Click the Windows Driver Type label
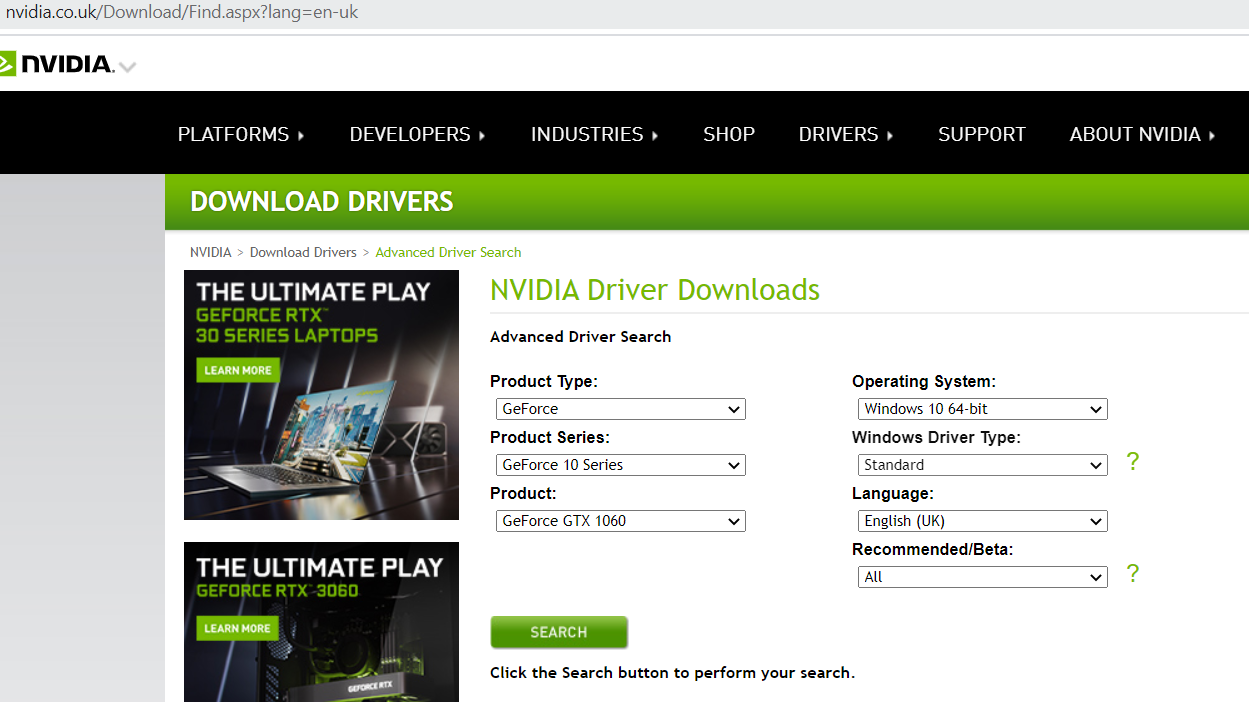Image resolution: width=1249 pixels, height=702 pixels. tap(936, 438)
